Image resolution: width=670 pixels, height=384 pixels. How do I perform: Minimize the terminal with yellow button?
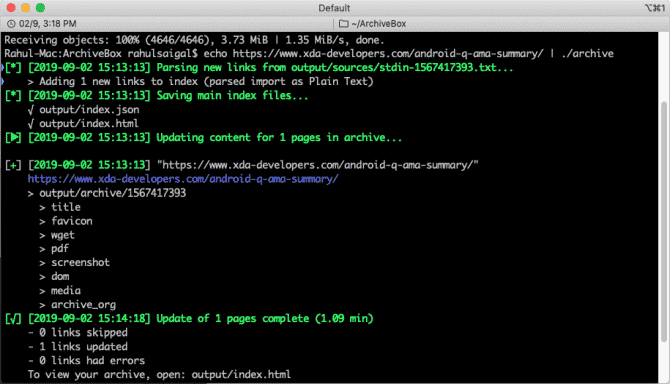[26, 8]
